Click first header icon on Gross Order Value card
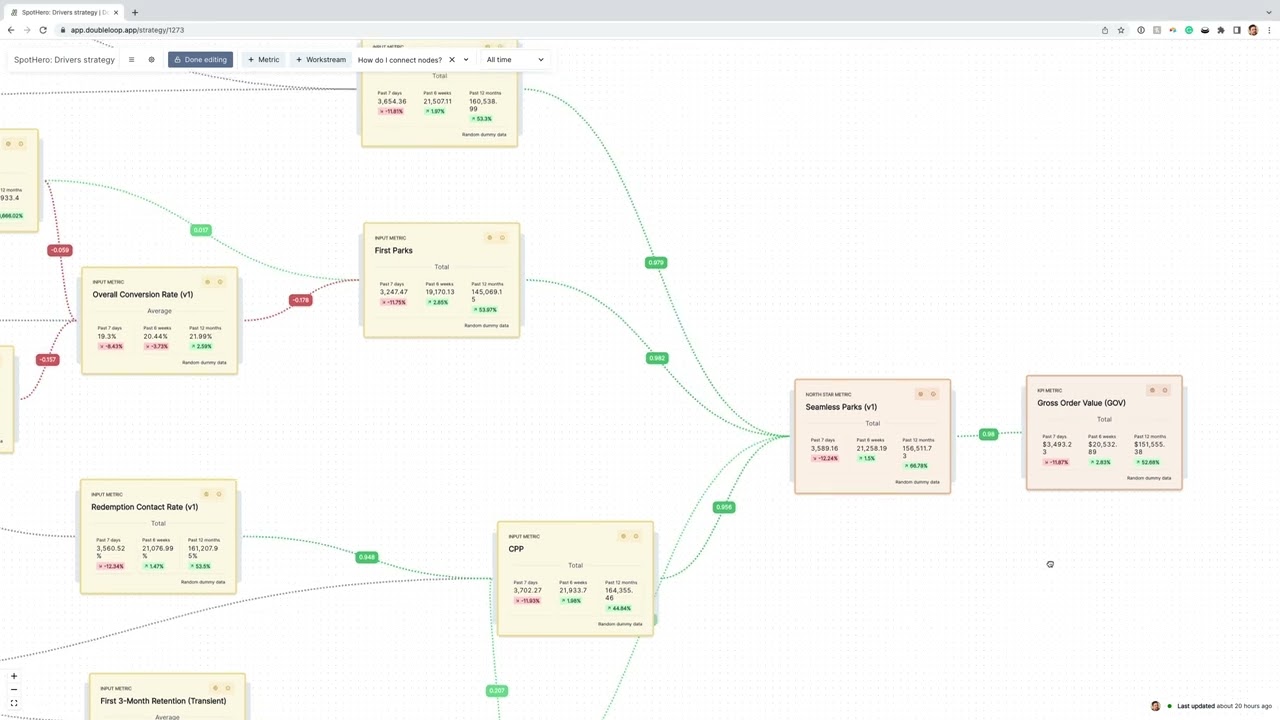The width and height of the screenshot is (1280, 720). (x=1152, y=390)
